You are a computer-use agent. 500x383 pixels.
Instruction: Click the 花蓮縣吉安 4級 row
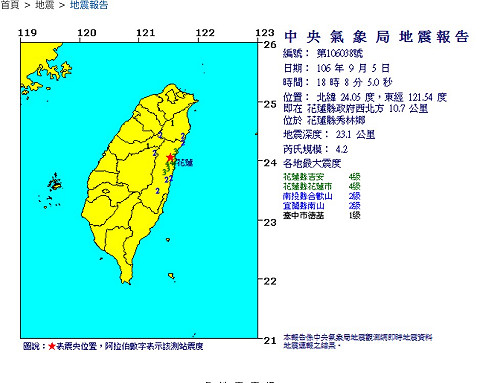[322, 177]
